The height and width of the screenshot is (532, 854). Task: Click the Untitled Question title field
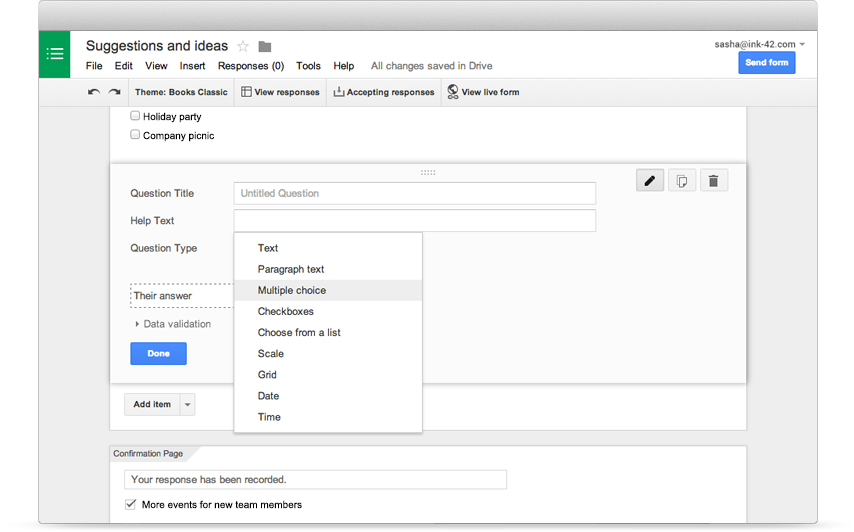[414, 193]
